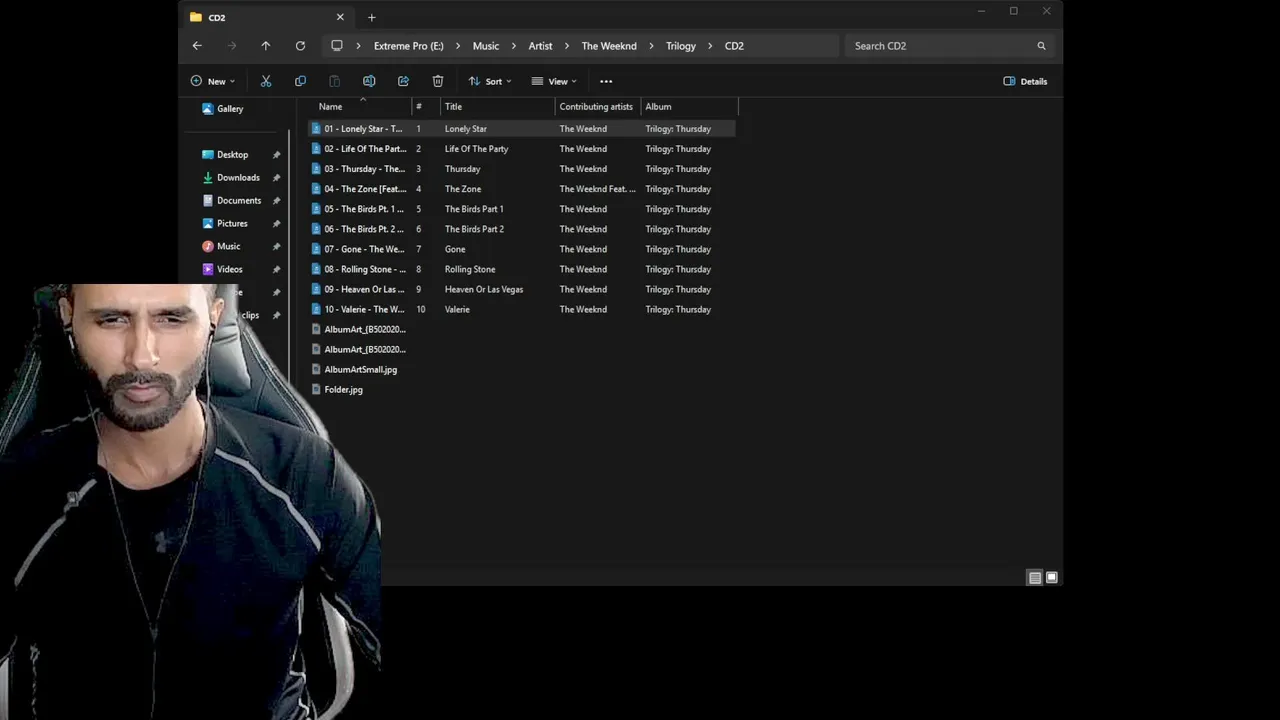
Task: Click the Delete trash icon
Action: tap(438, 81)
